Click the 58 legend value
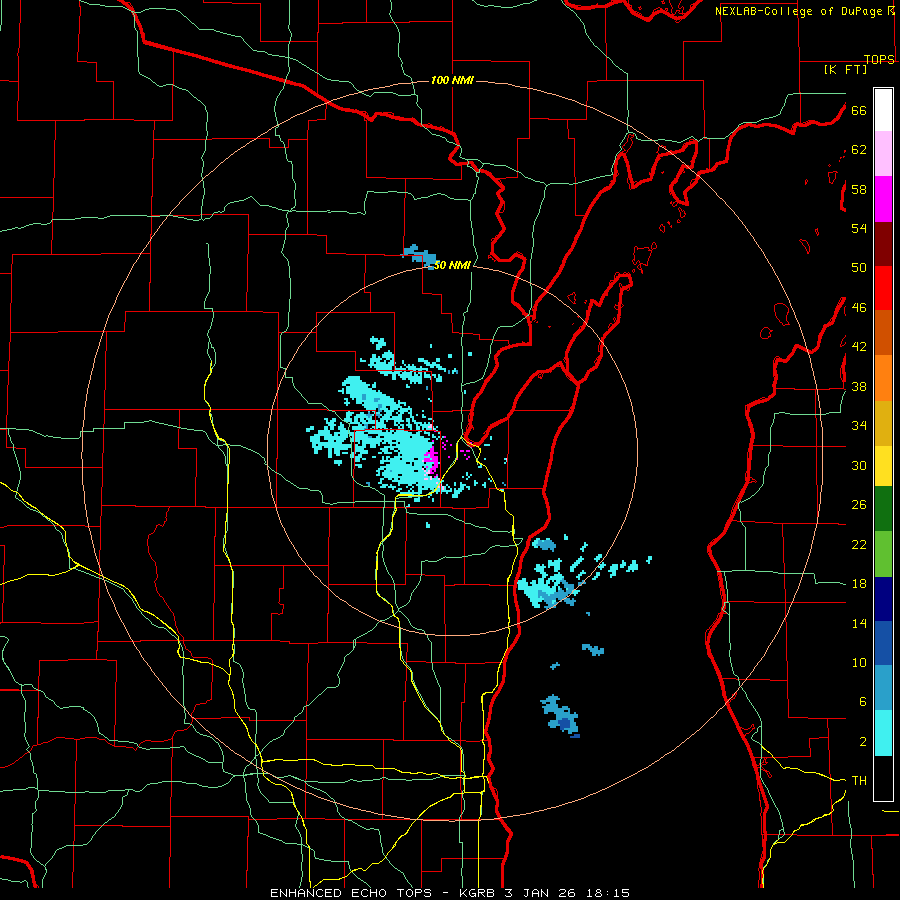Viewport: 900px width, 900px height. 859,189
